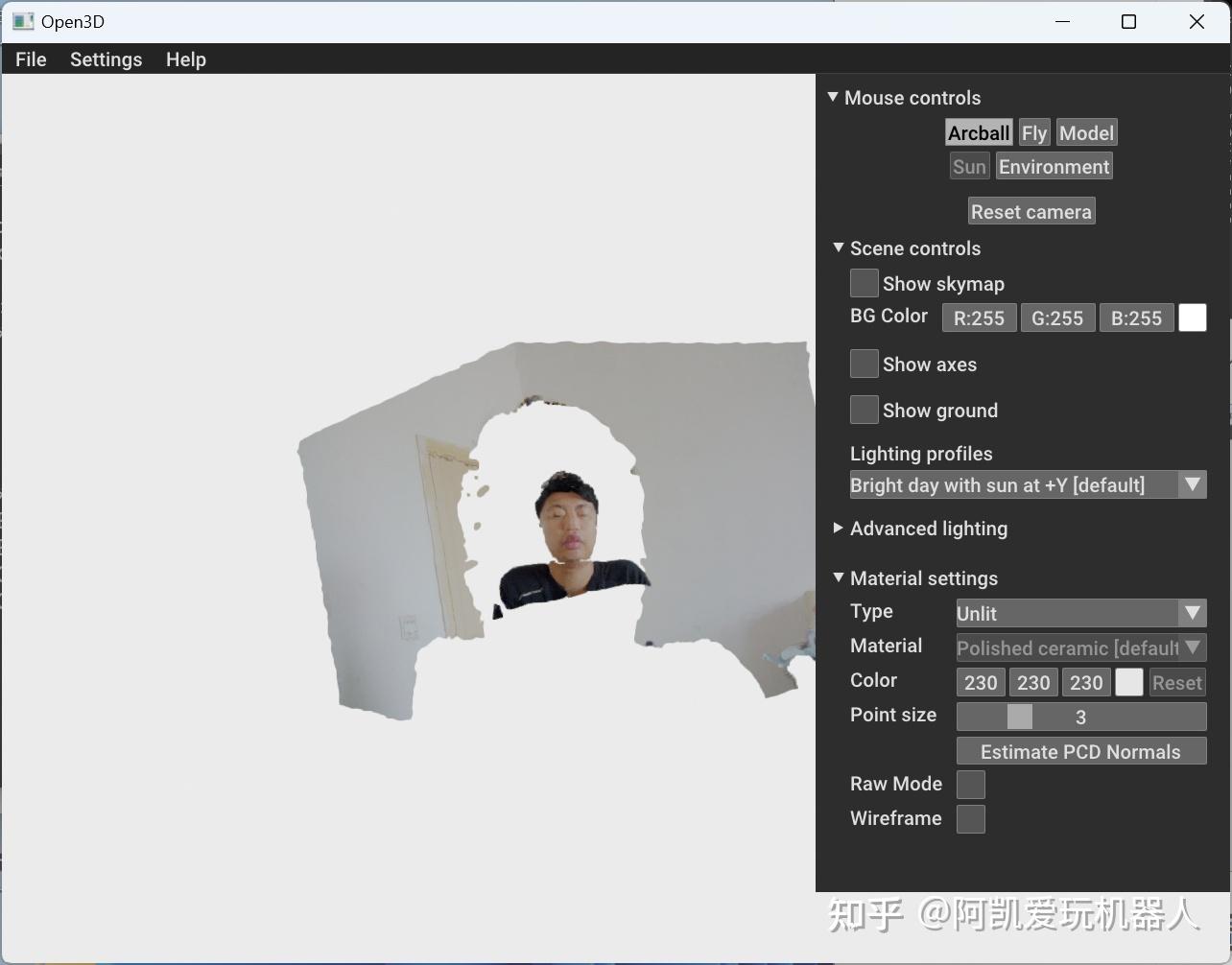Enable the Show skymap checkbox
Screen dimensions: 1232x965
(863, 283)
